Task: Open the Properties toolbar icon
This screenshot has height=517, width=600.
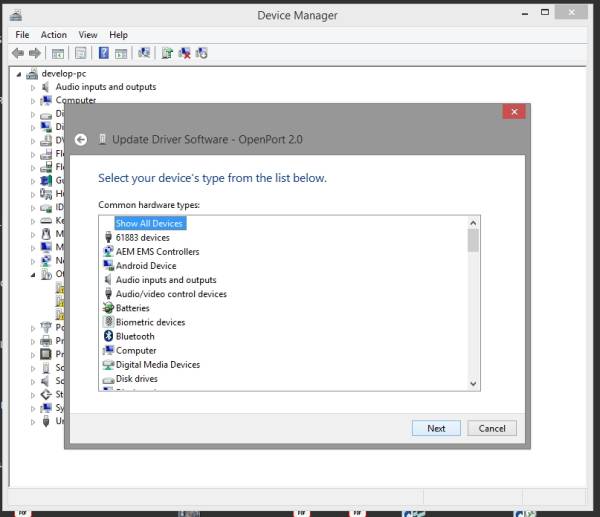Action: (81, 53)
